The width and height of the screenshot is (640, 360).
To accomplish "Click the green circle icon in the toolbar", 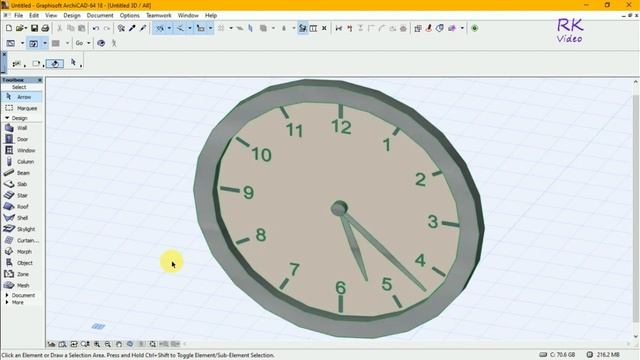I will (475, 28).
